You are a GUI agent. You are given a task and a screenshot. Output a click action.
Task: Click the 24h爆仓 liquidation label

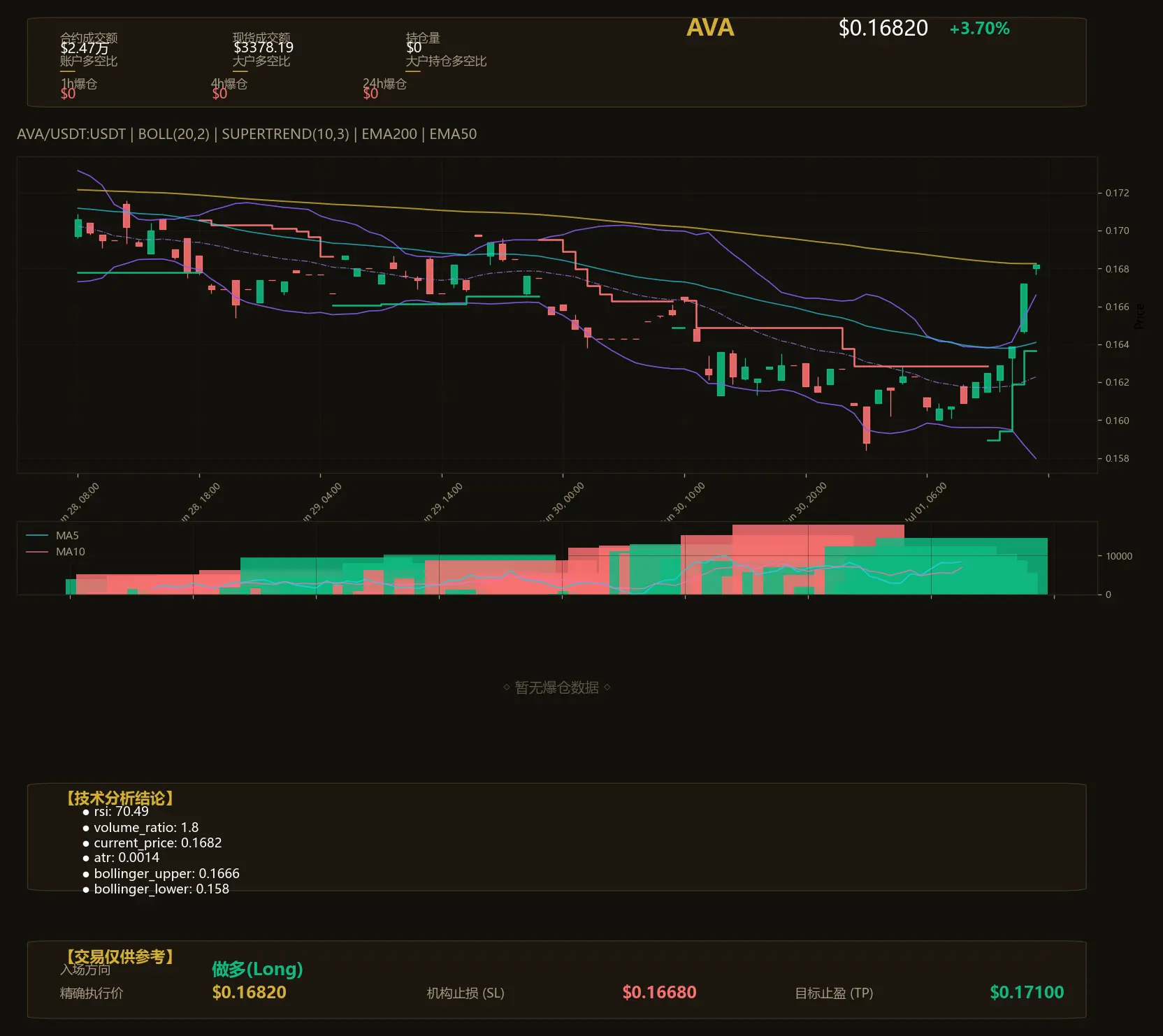pyautogui.click(x=384, y=84)
